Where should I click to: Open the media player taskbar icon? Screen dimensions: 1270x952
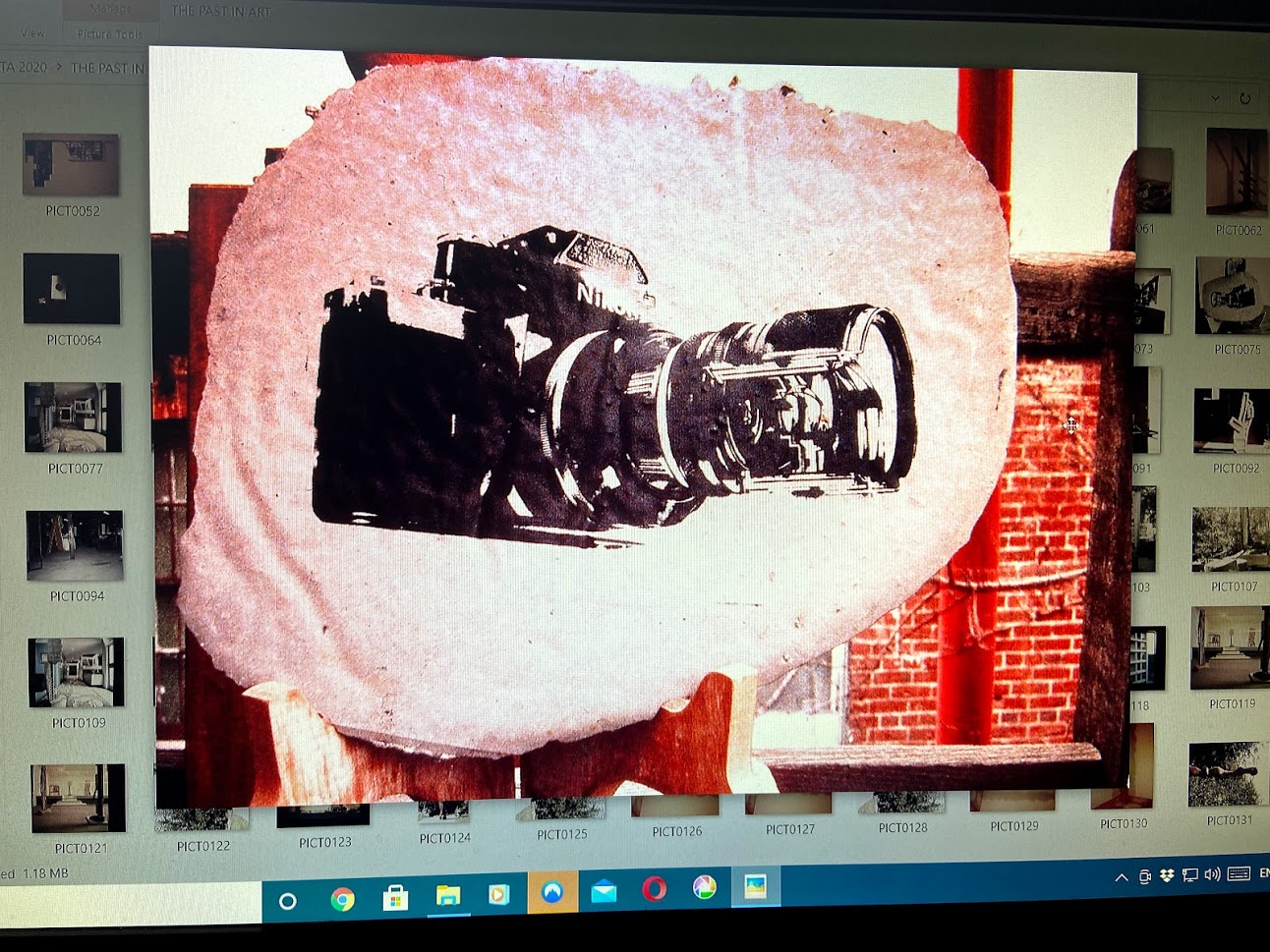(498, 894)
